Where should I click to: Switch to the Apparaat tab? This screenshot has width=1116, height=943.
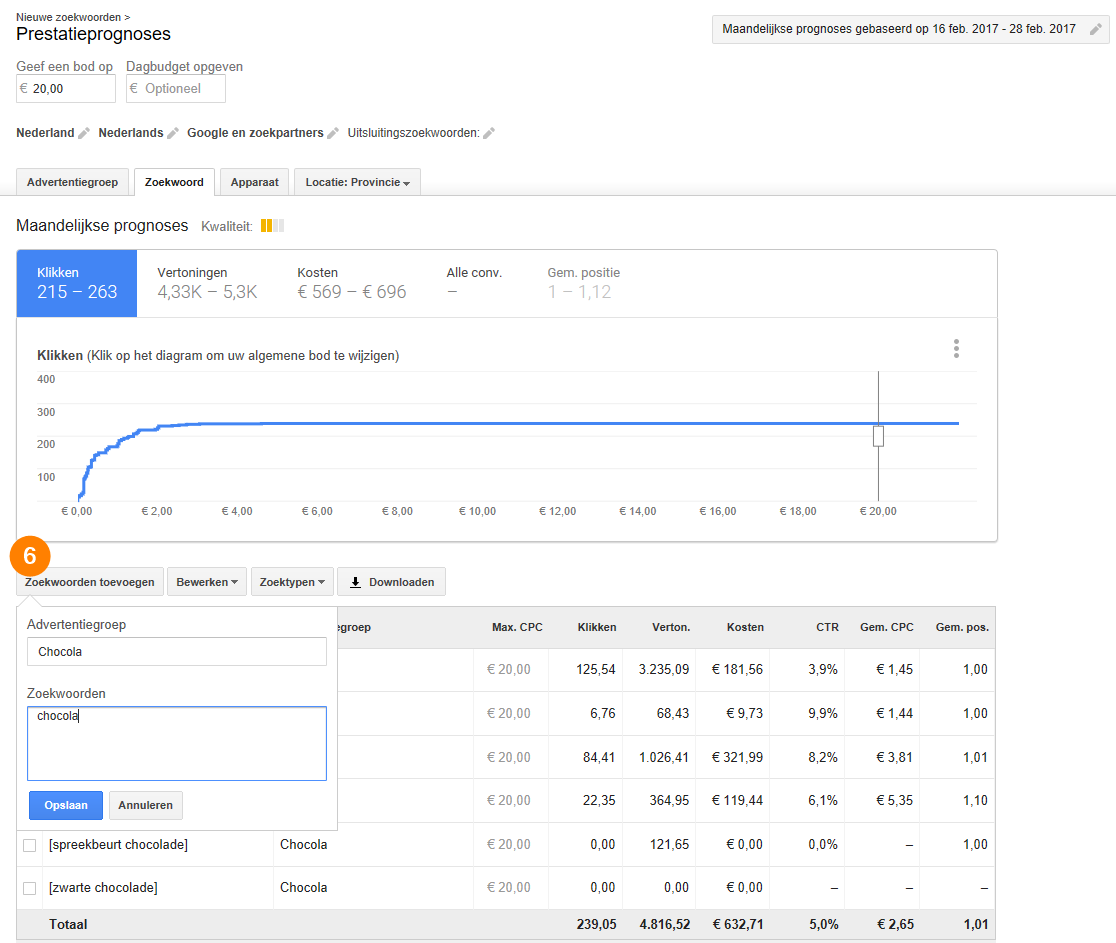click(x=255, y=182)
